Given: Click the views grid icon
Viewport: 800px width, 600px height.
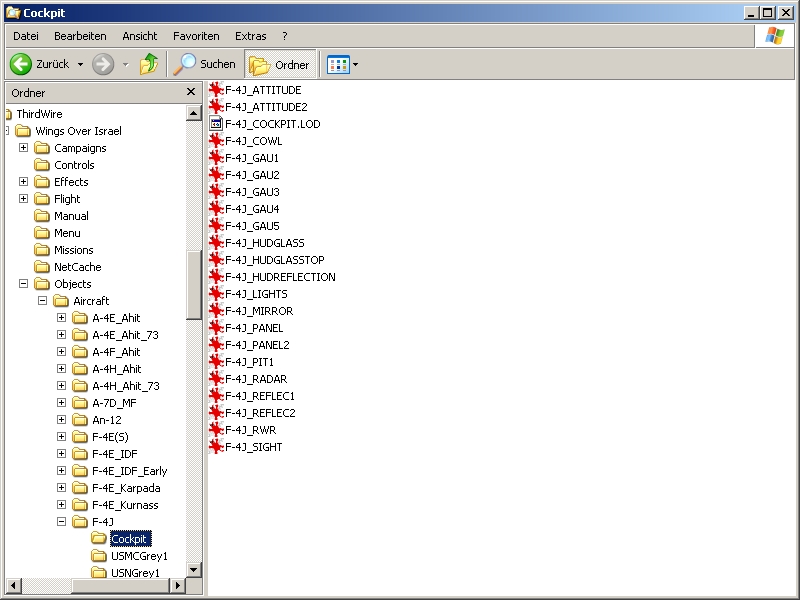Looking at the screenshot, I should 338,65.
